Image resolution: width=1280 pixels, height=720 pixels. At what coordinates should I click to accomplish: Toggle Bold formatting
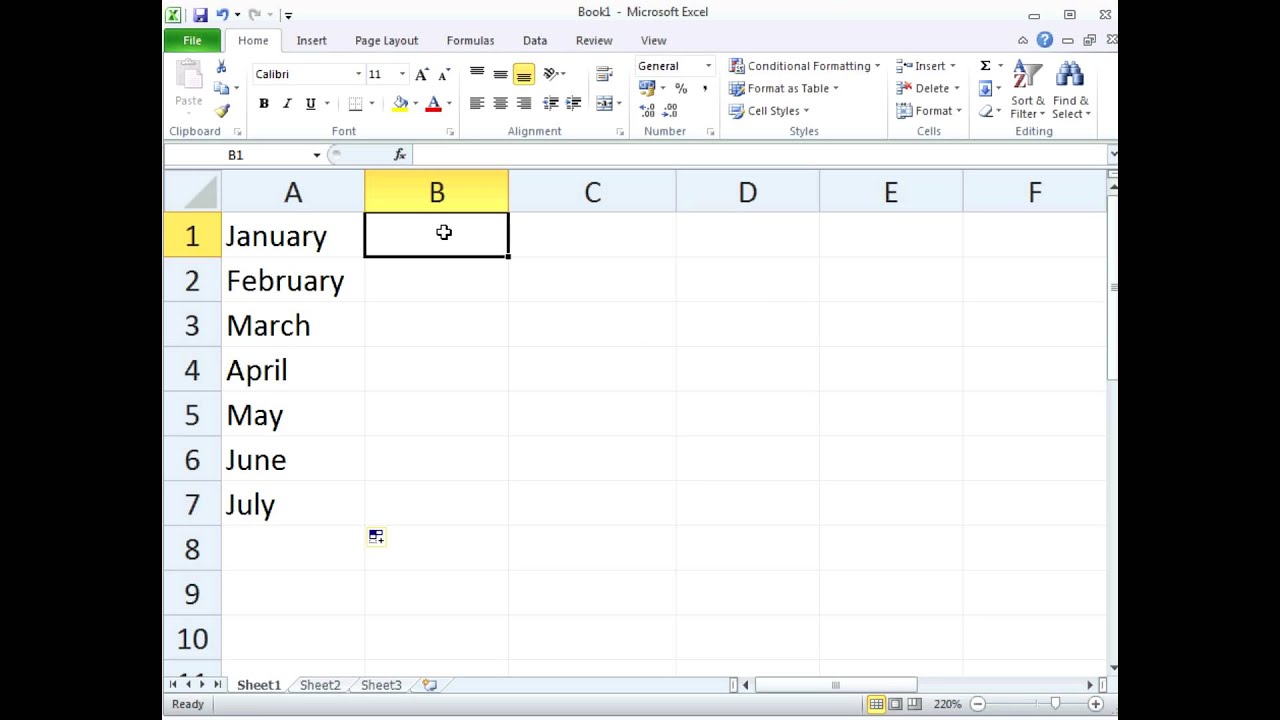coord(264,103)
